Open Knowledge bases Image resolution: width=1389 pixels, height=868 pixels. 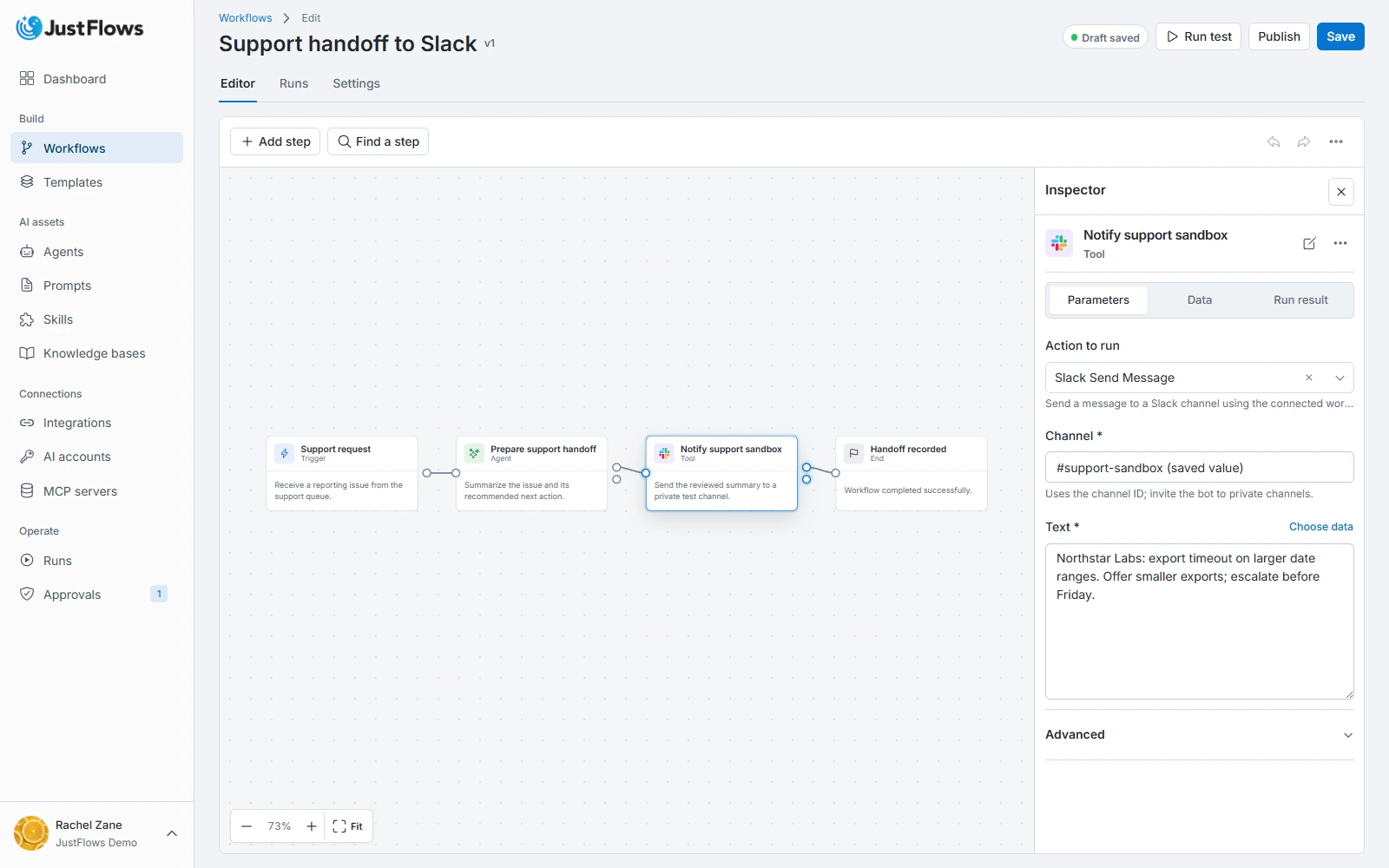[96, 353]
